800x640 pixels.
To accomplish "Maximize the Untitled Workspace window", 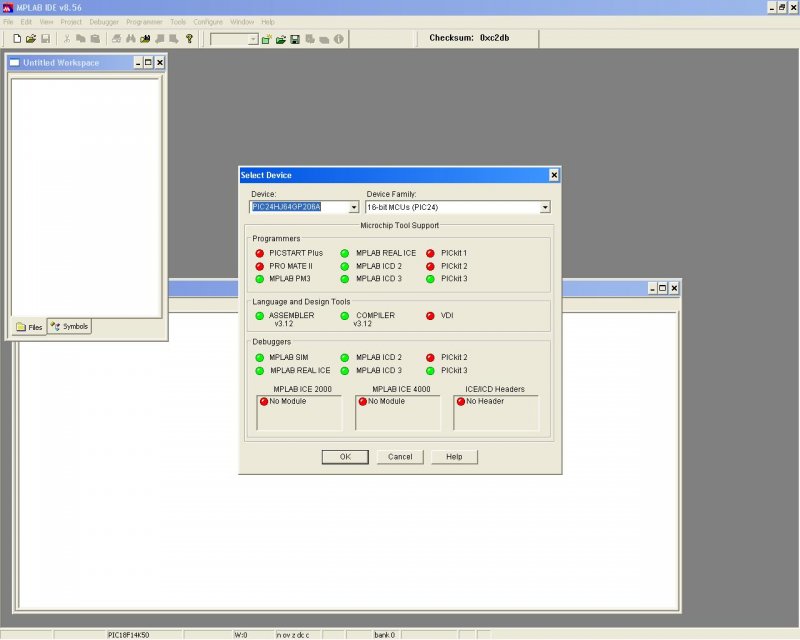I will coord(148,62).
